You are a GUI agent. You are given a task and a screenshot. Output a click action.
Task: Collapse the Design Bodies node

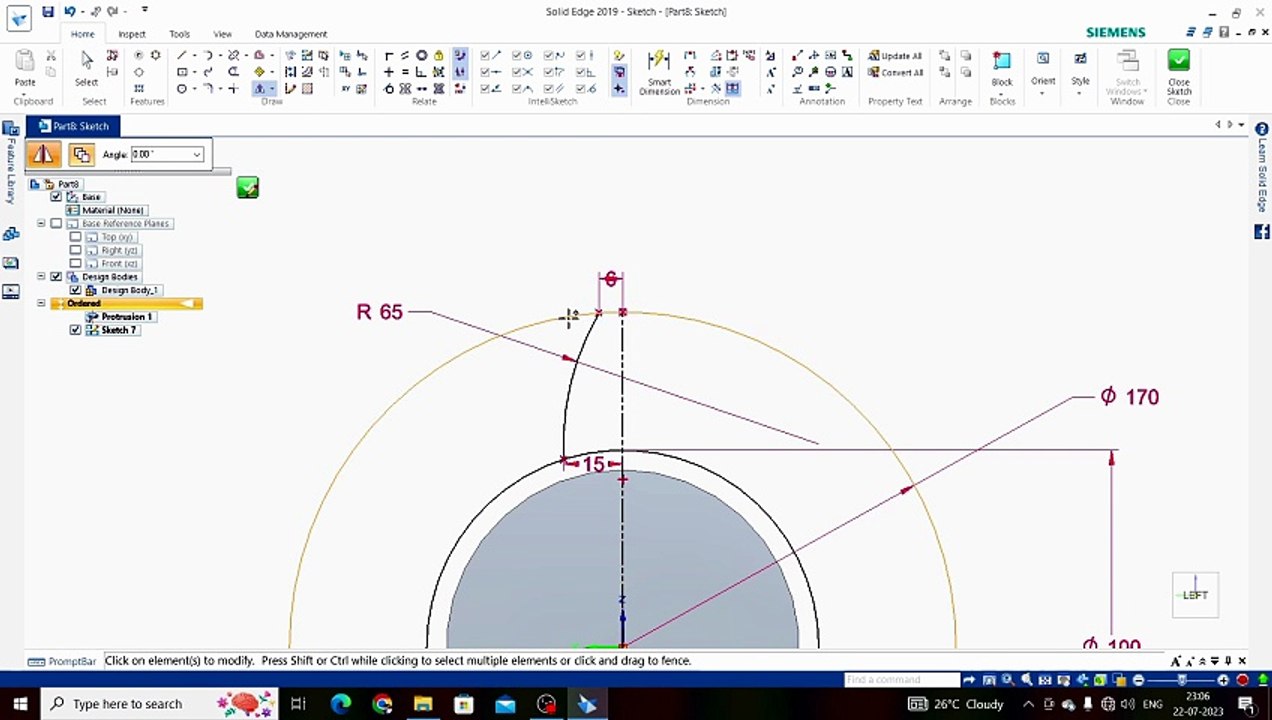pyautogui.click(x=41, y=277)
